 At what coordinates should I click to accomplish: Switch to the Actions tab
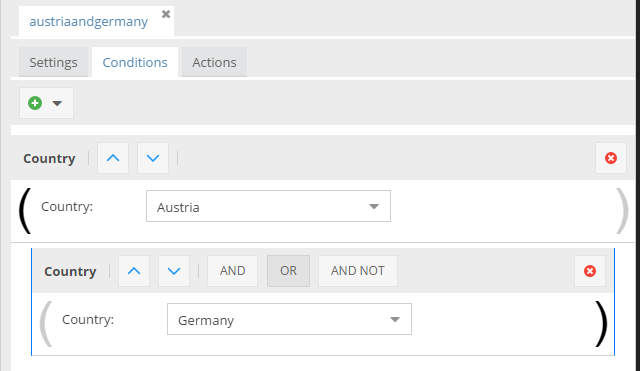pos(214,62)
